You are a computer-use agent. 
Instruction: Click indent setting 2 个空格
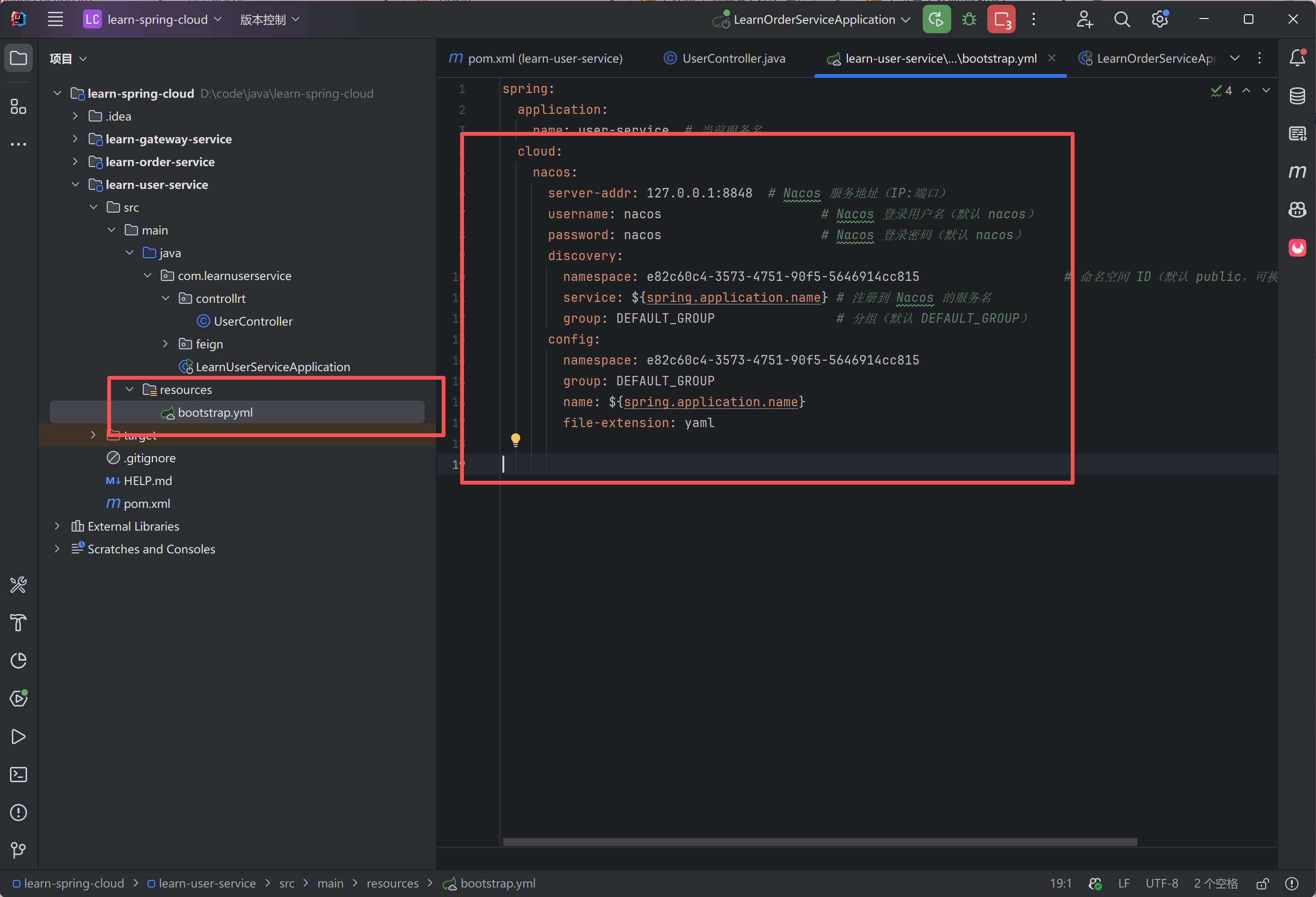point(1216,883)
